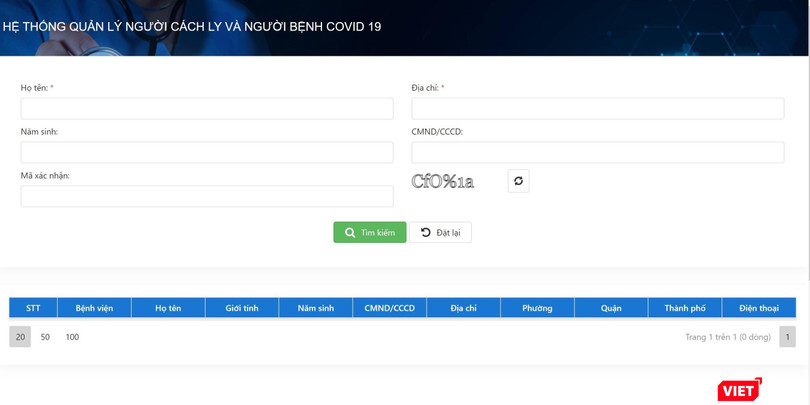Click the Đặt lại reset button
Viewport: 810px width, 405px height.
(441, 232)
